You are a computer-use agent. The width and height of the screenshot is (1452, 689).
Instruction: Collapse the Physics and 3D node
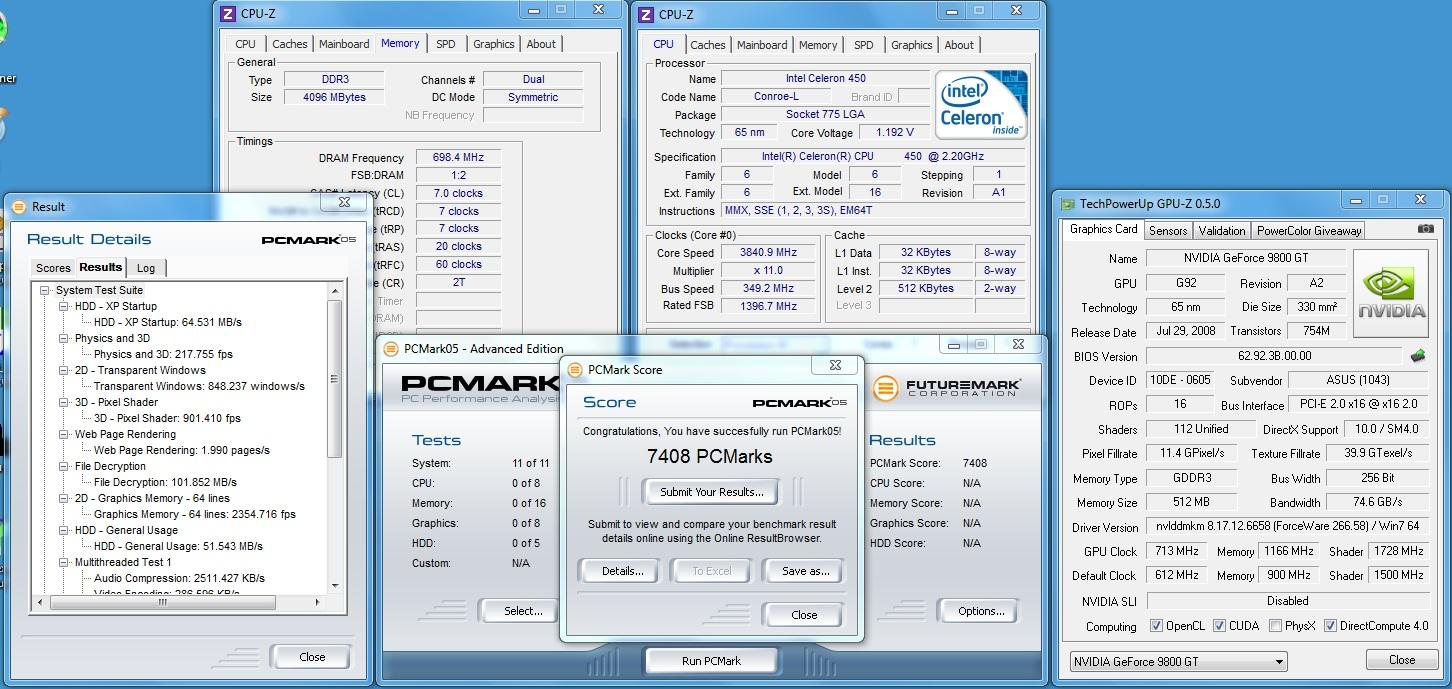(x=64, y=338)
